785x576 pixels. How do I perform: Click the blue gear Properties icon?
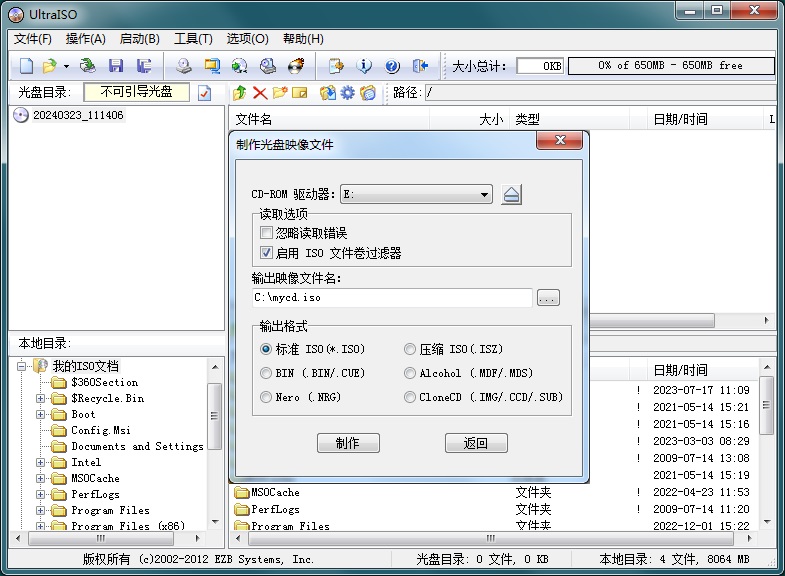[x=347, y=93]
